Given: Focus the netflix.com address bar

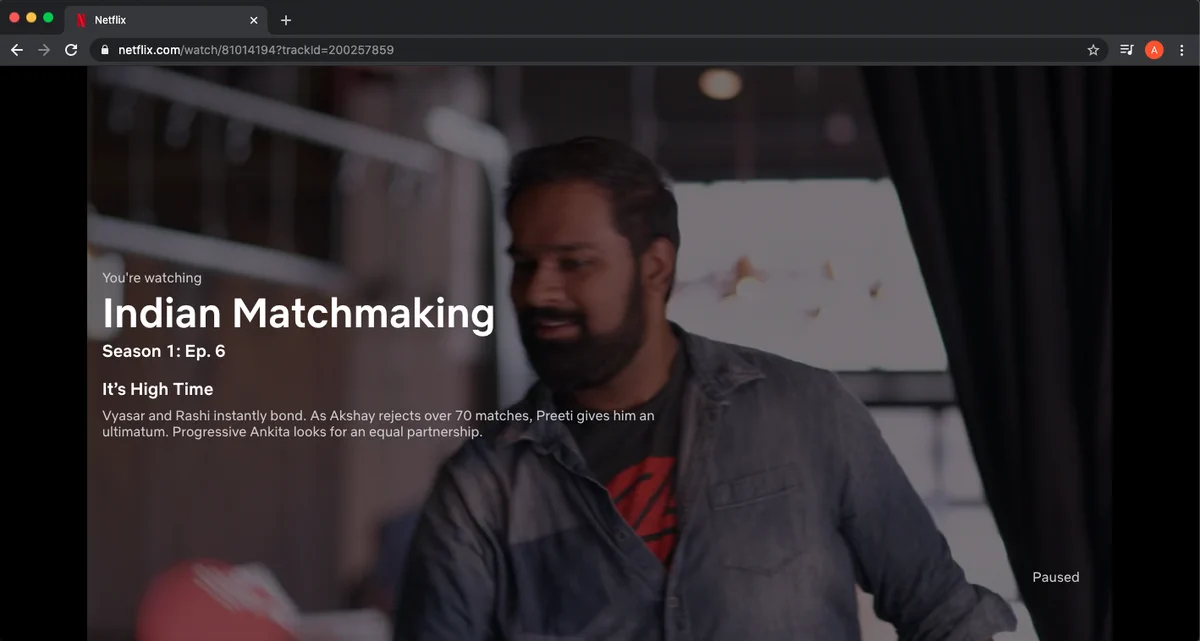Looking at the screenshot, I should pyautogui.click(x=600, y=50).
